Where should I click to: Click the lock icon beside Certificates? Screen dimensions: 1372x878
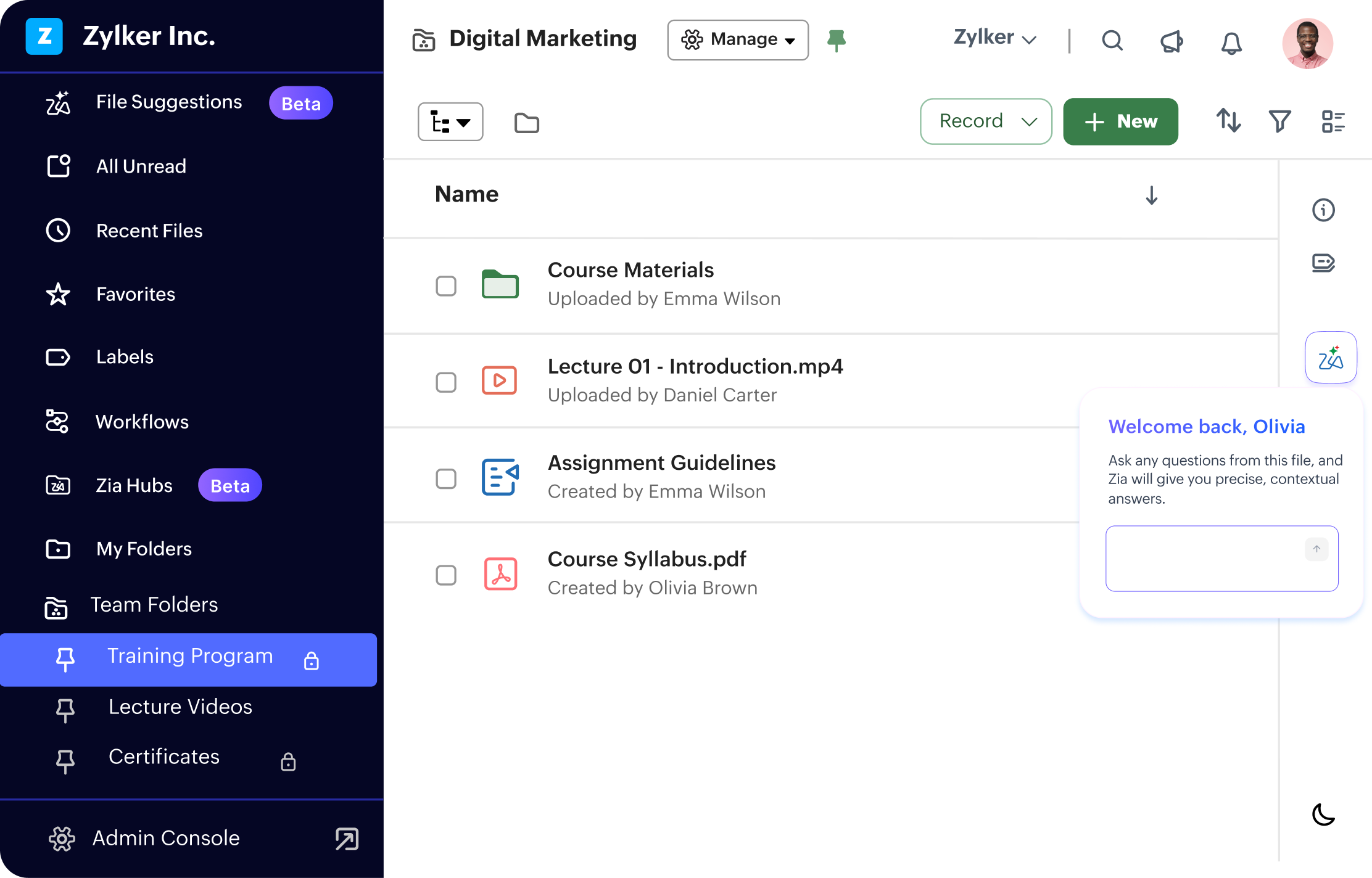click(x=288, y=762)
